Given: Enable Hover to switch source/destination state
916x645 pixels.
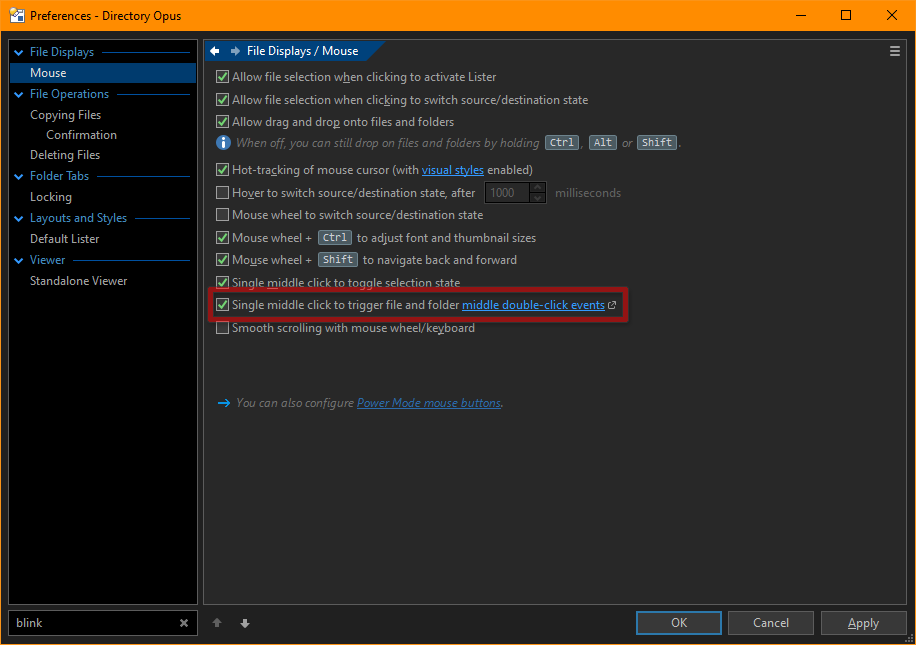Looking at the screenshot, I should pyautogui.click(x=223, y=192).
